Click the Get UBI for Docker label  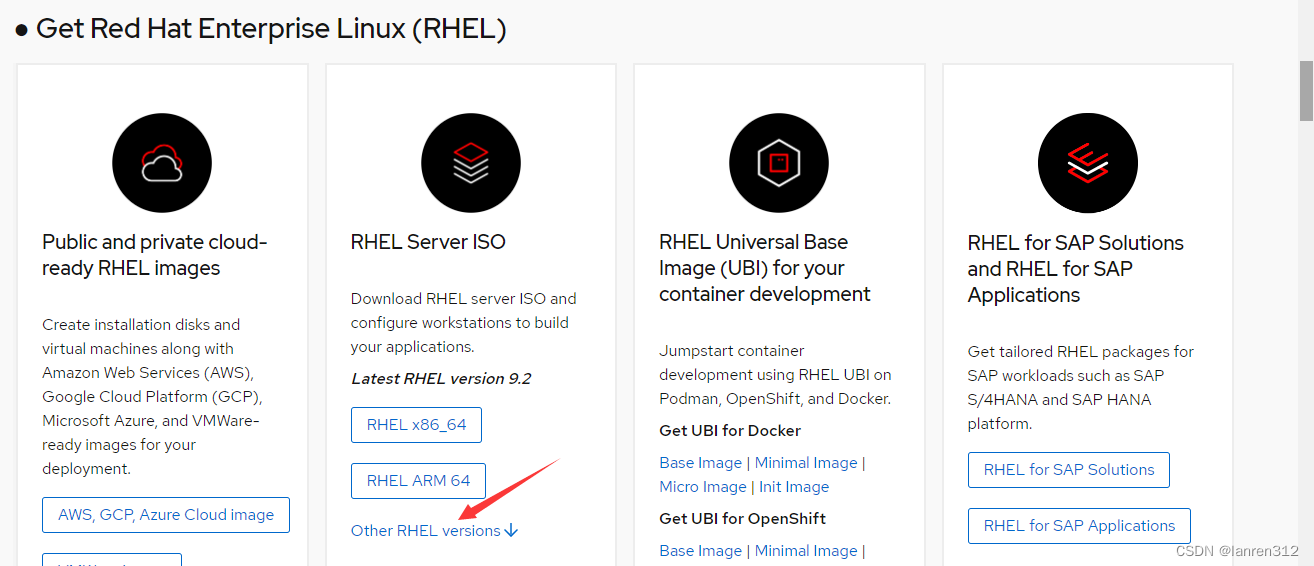click(730, 431)
